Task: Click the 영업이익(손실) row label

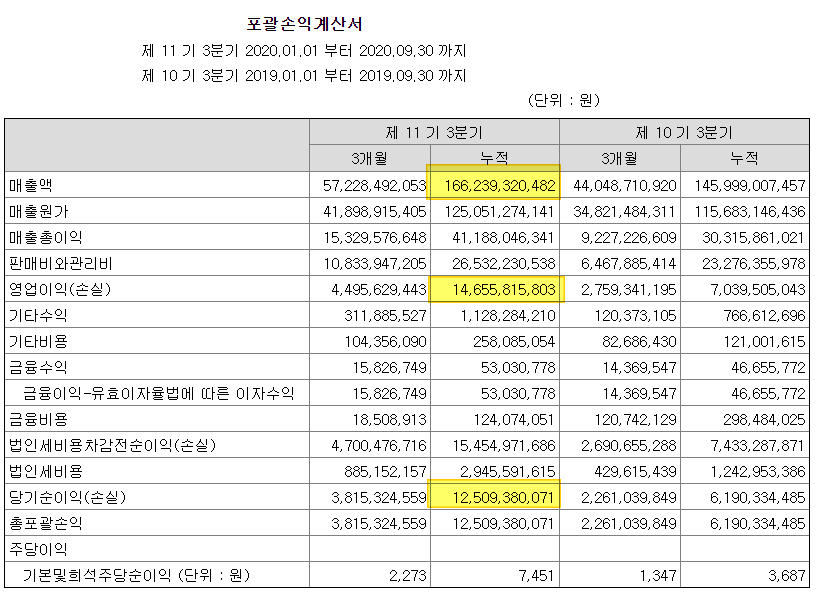Action: [60, 289]
